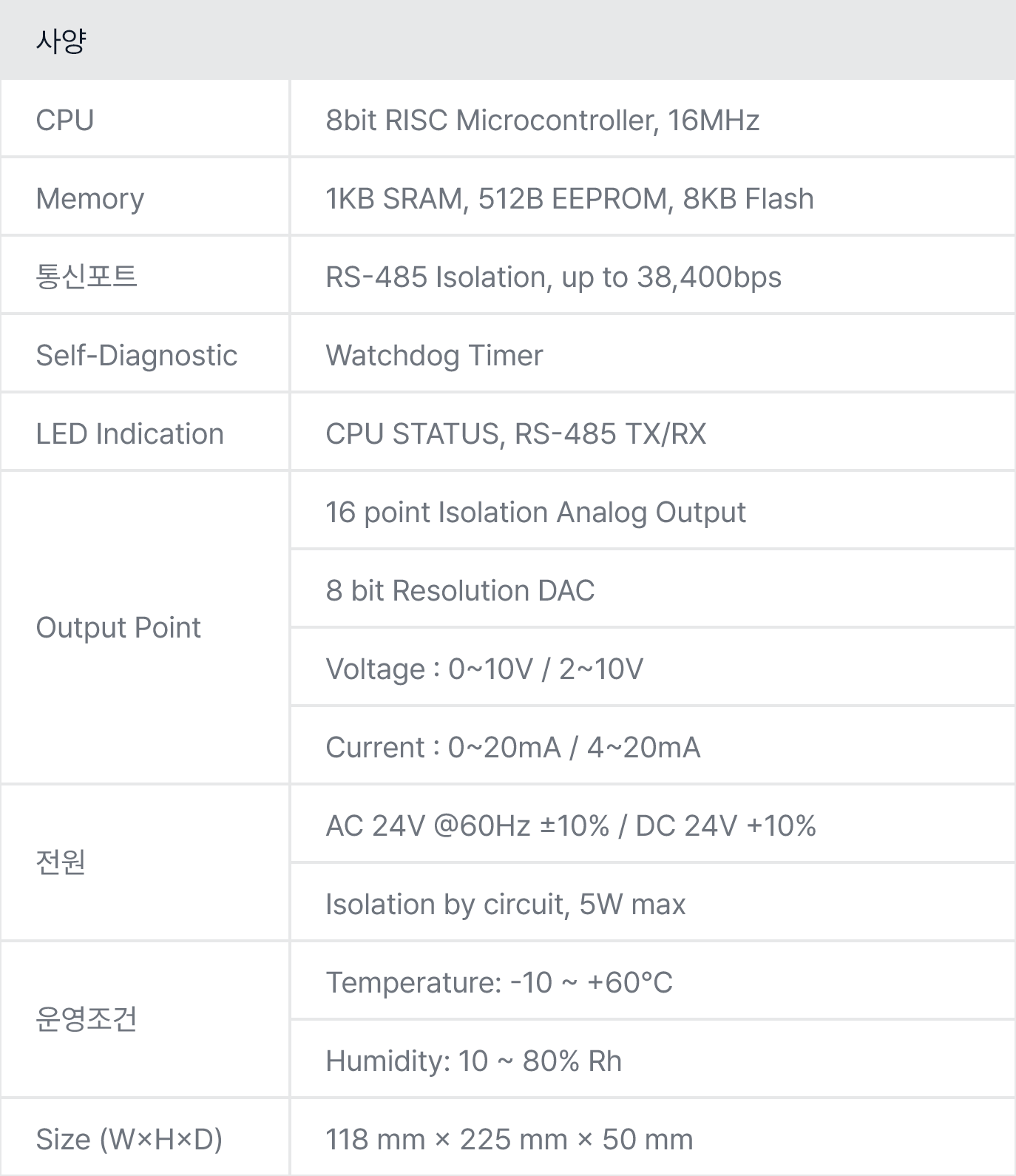Select the LED Indication label
1016x1176 pixels.
(130, 434)
